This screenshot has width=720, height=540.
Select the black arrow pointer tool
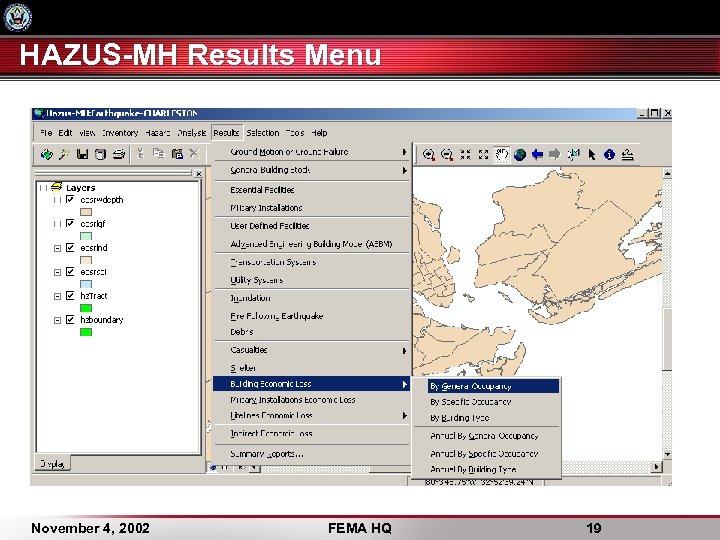[x=591, y=155]
